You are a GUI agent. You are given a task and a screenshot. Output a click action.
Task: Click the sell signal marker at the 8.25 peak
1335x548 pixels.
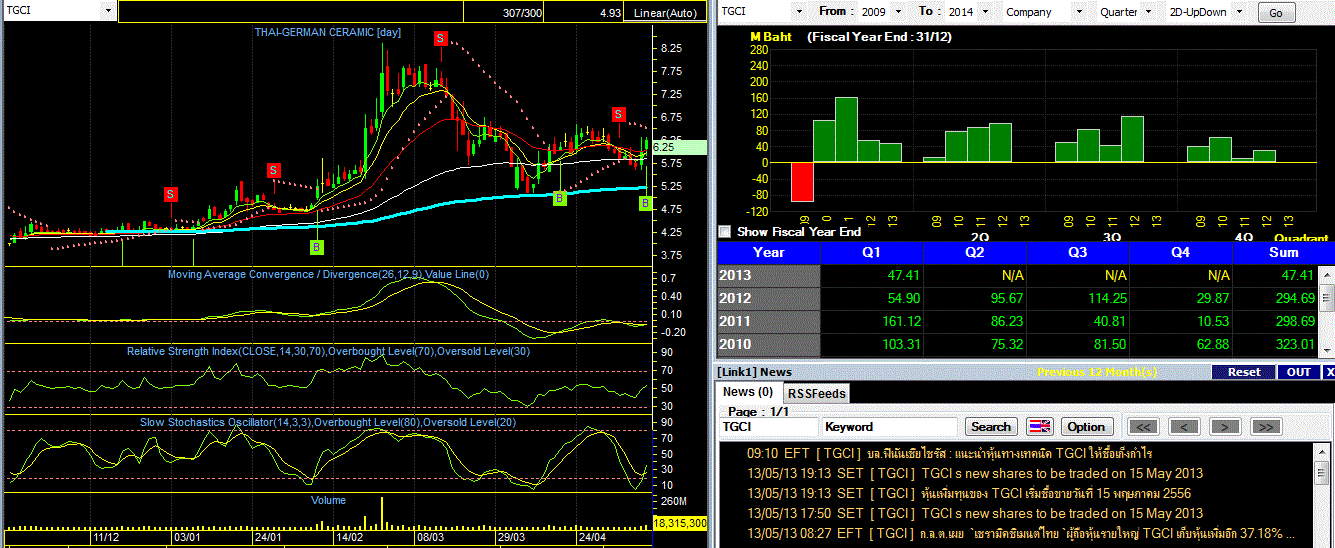pos(440,38)
